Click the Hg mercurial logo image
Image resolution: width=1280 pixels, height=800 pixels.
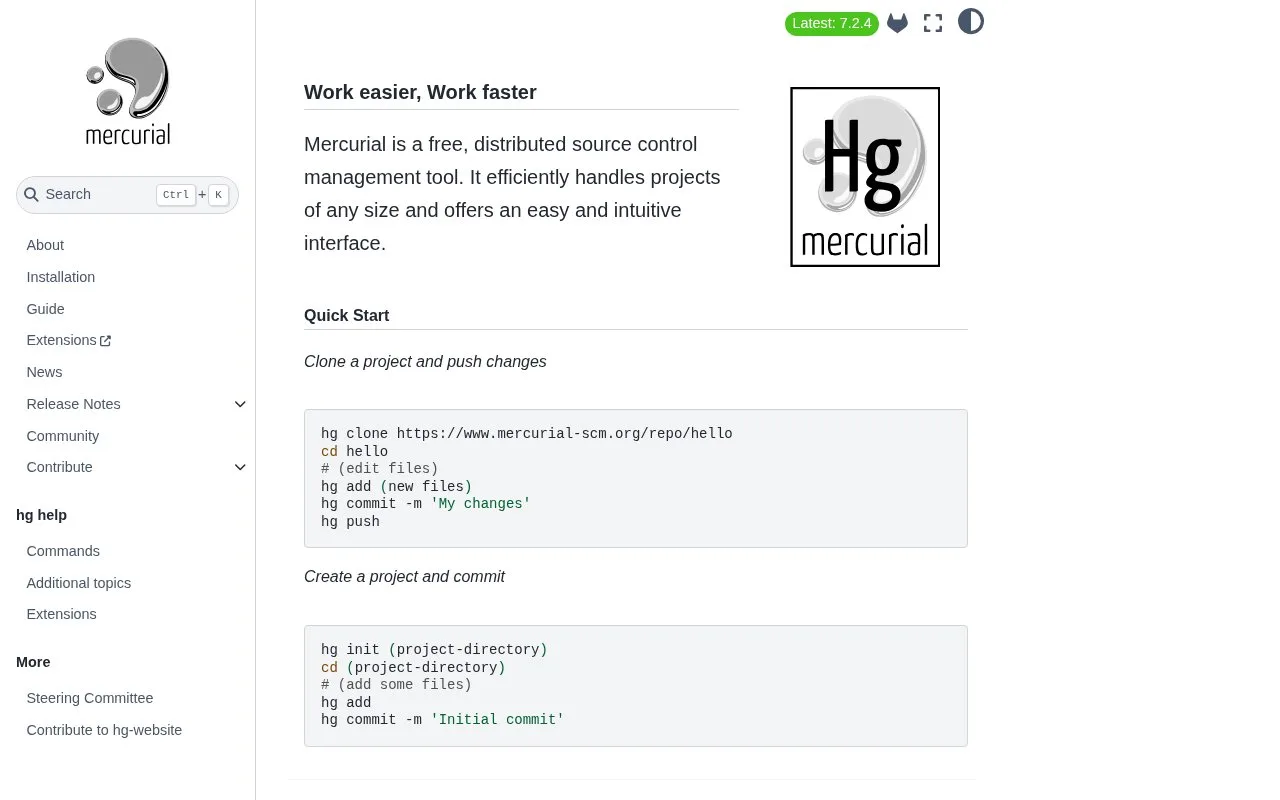pos(865,177)
